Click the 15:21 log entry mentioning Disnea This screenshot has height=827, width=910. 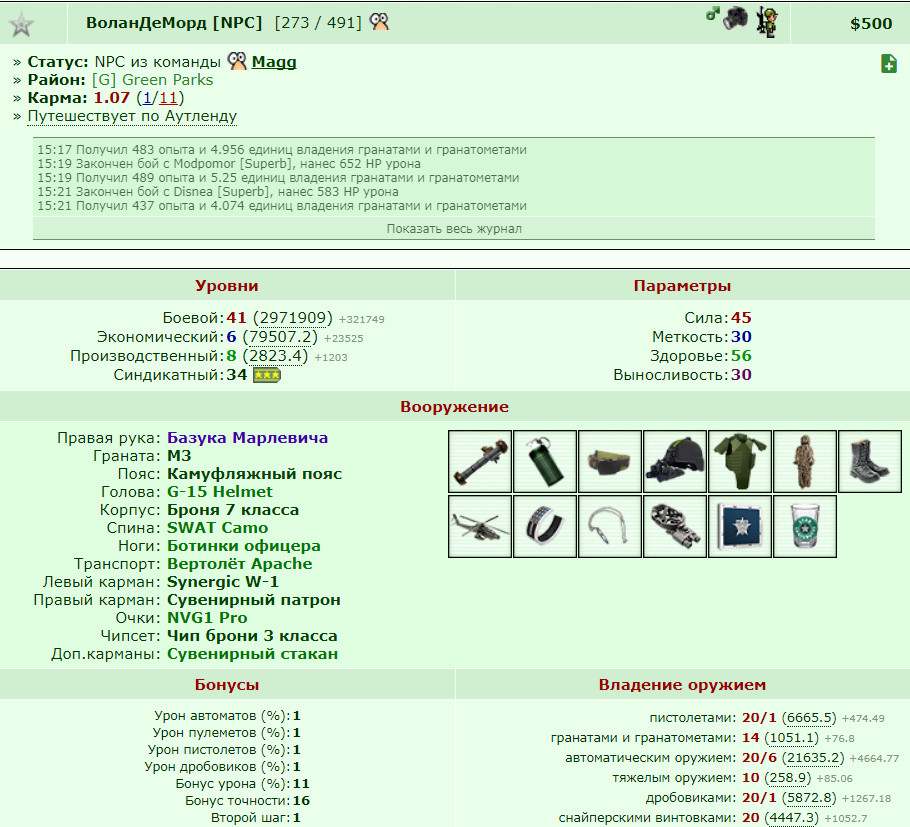(218, 192)
